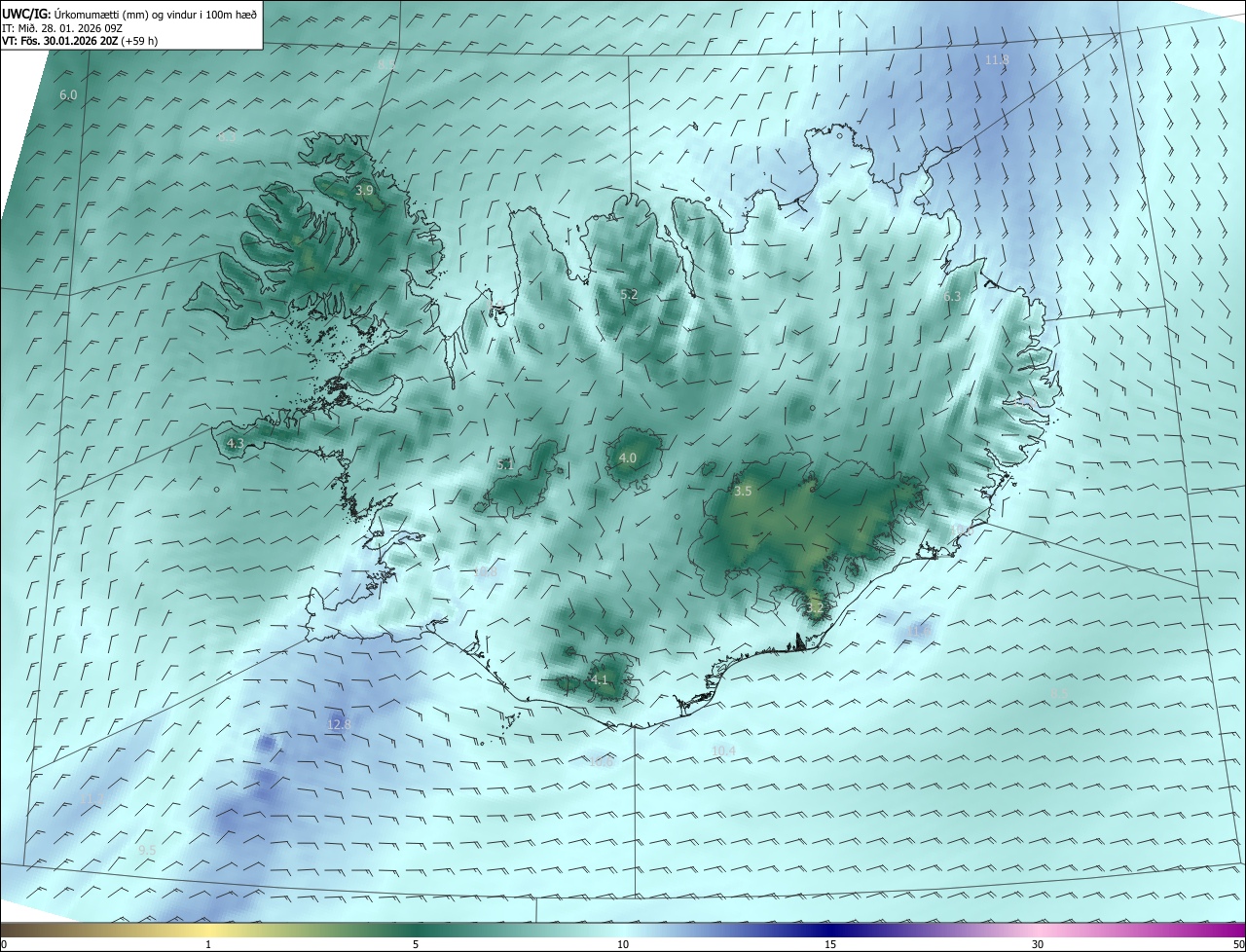Image resolution: width=1246 pixels, height=952 pixels.
Task: Click the Mýrdalsjökull value 4.1
Action: (600, 679)
